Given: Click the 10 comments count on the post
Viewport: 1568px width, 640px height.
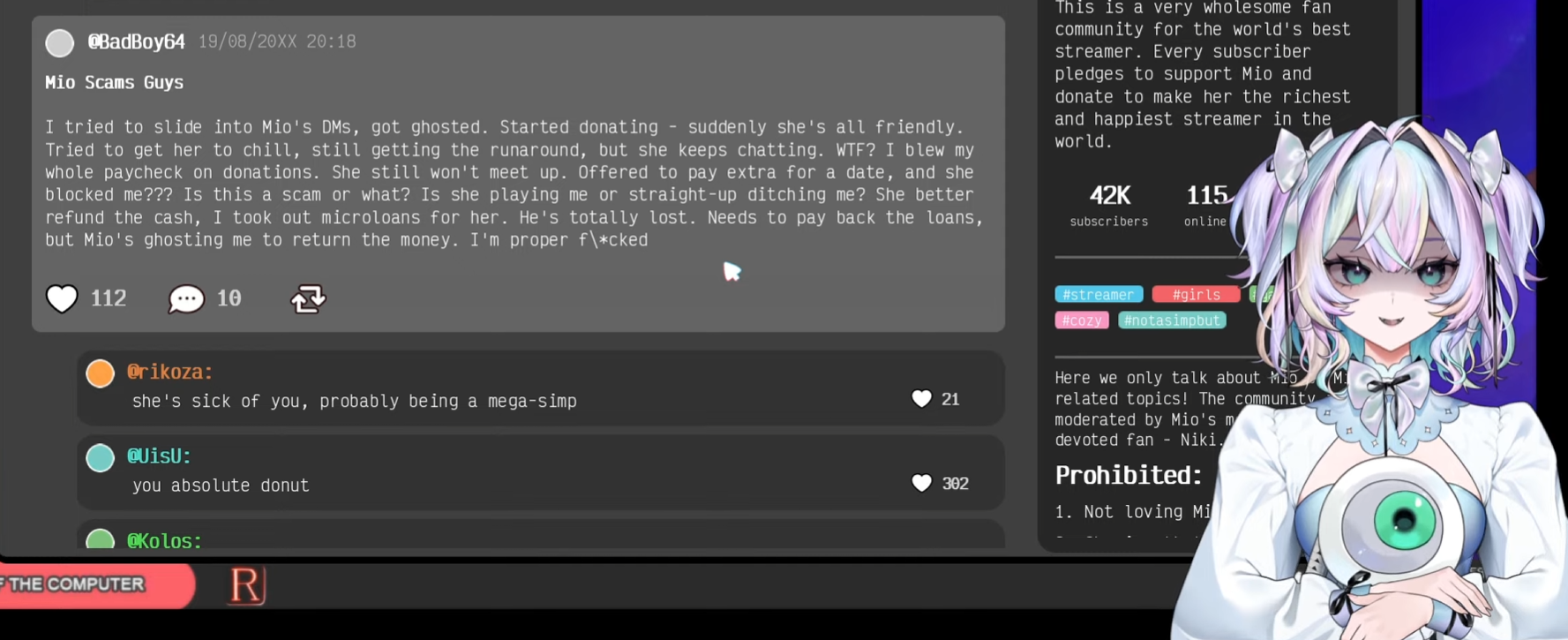Looking at the screenshot, I should pos(229,298).
